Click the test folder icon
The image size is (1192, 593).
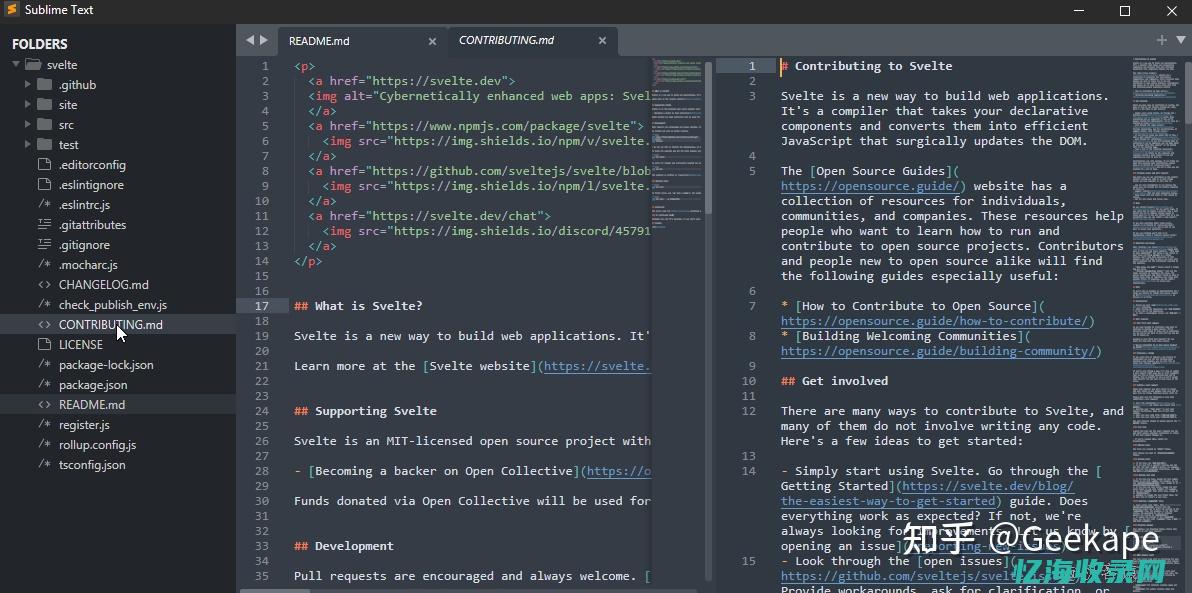tap(45, 144)
